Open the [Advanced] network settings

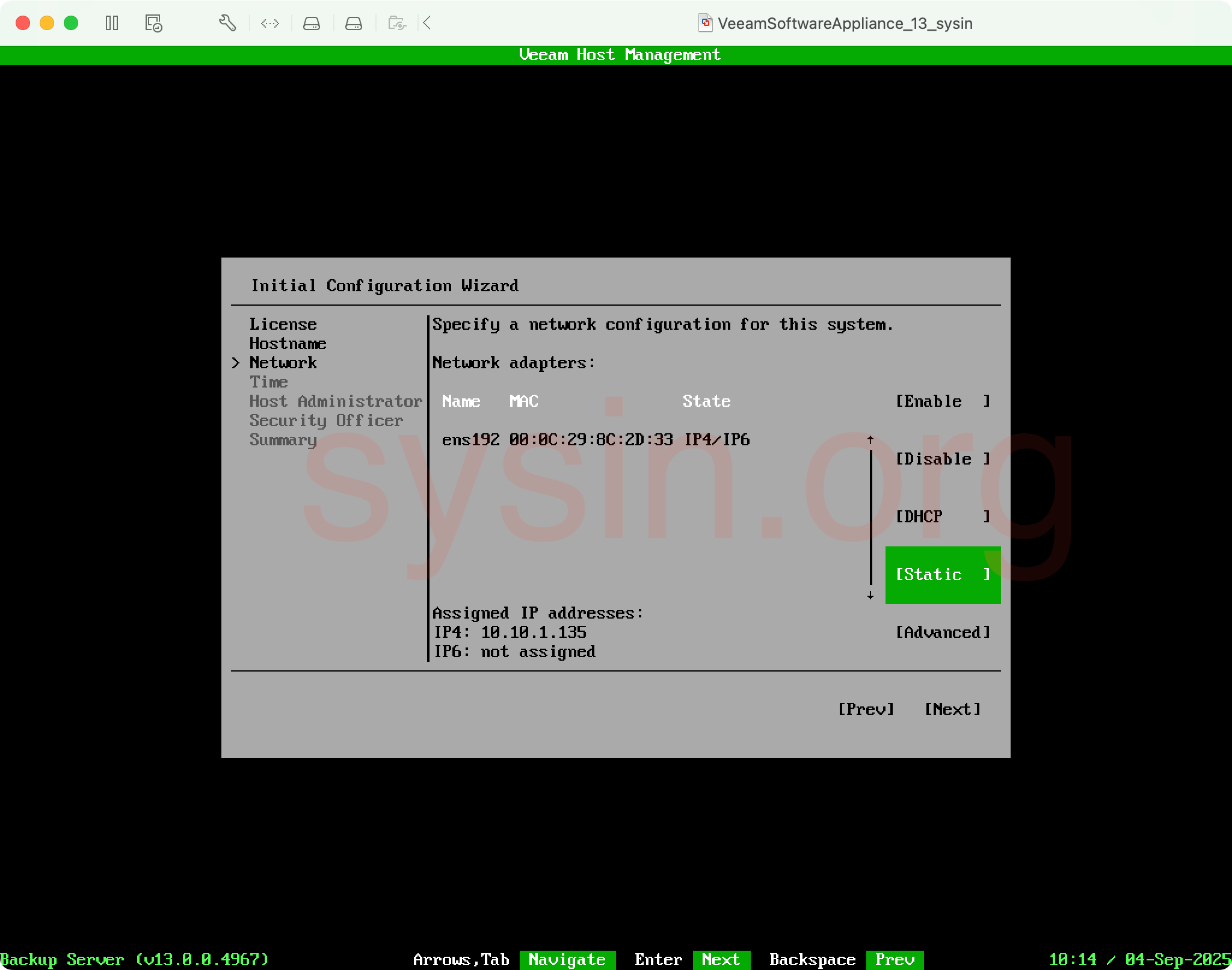tap(942, 632)
